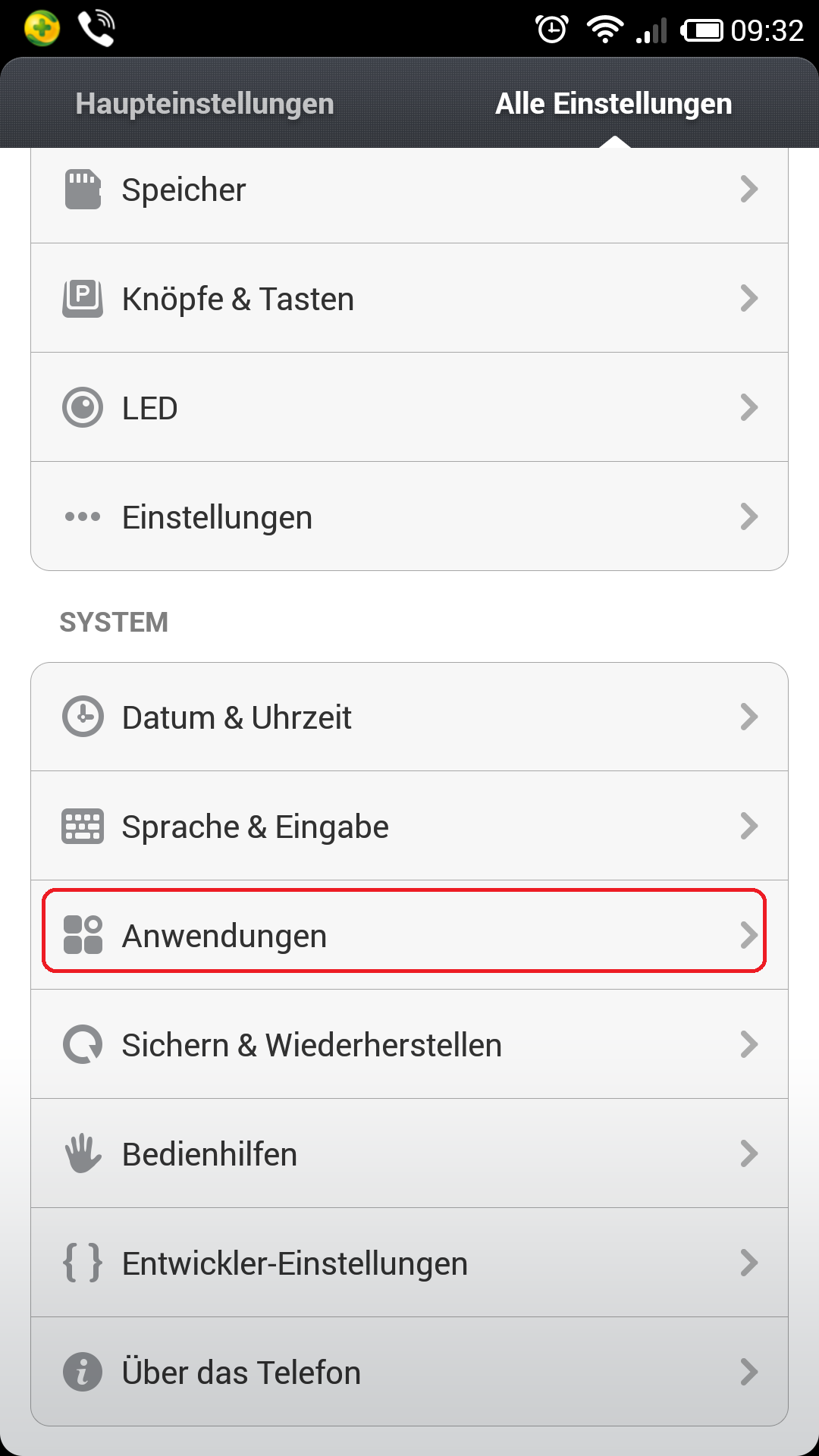Image resolution: width=819 pixels, height=1456 pixels.
Task: Tap the phone call status bar icon
Action: (x=97, y=29)
